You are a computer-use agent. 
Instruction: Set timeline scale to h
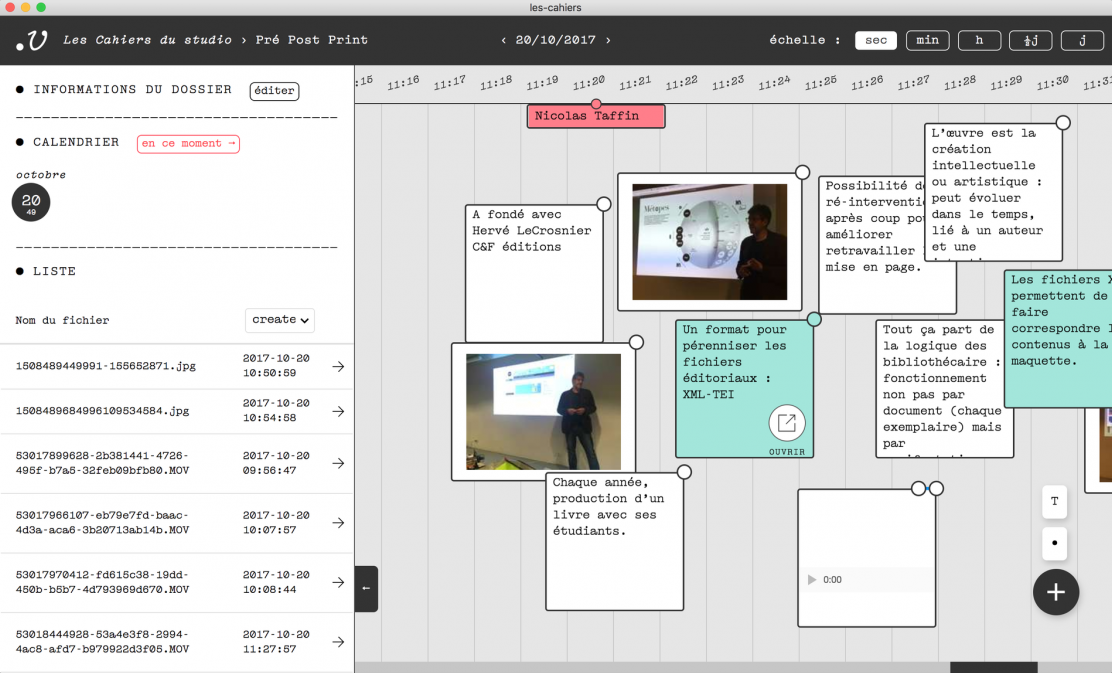pyautogui.click(x=979, y=40)
